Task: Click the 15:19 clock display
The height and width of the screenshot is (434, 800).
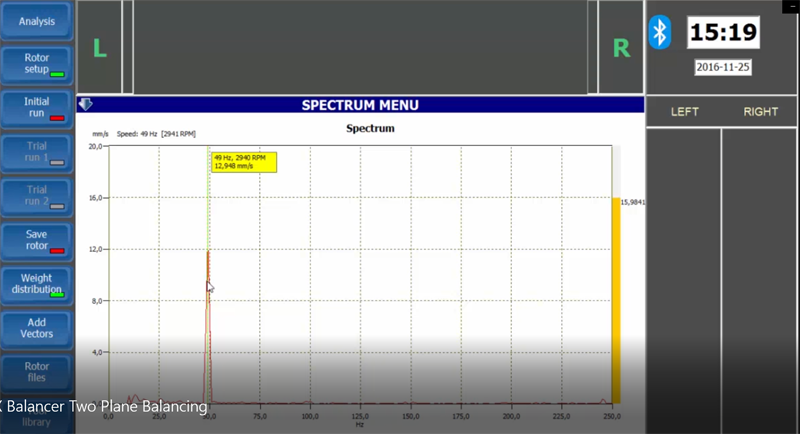Action: 723,32
